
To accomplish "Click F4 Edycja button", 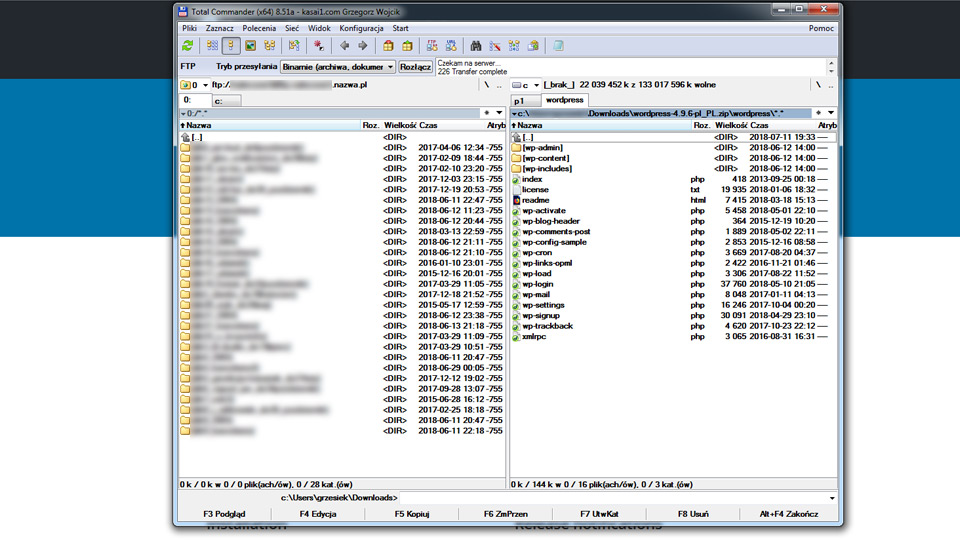I will click(x=318, y=514).
